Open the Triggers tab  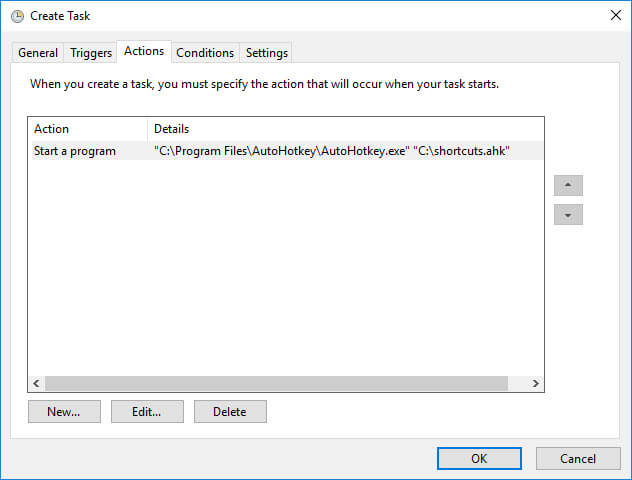[91, 53]
